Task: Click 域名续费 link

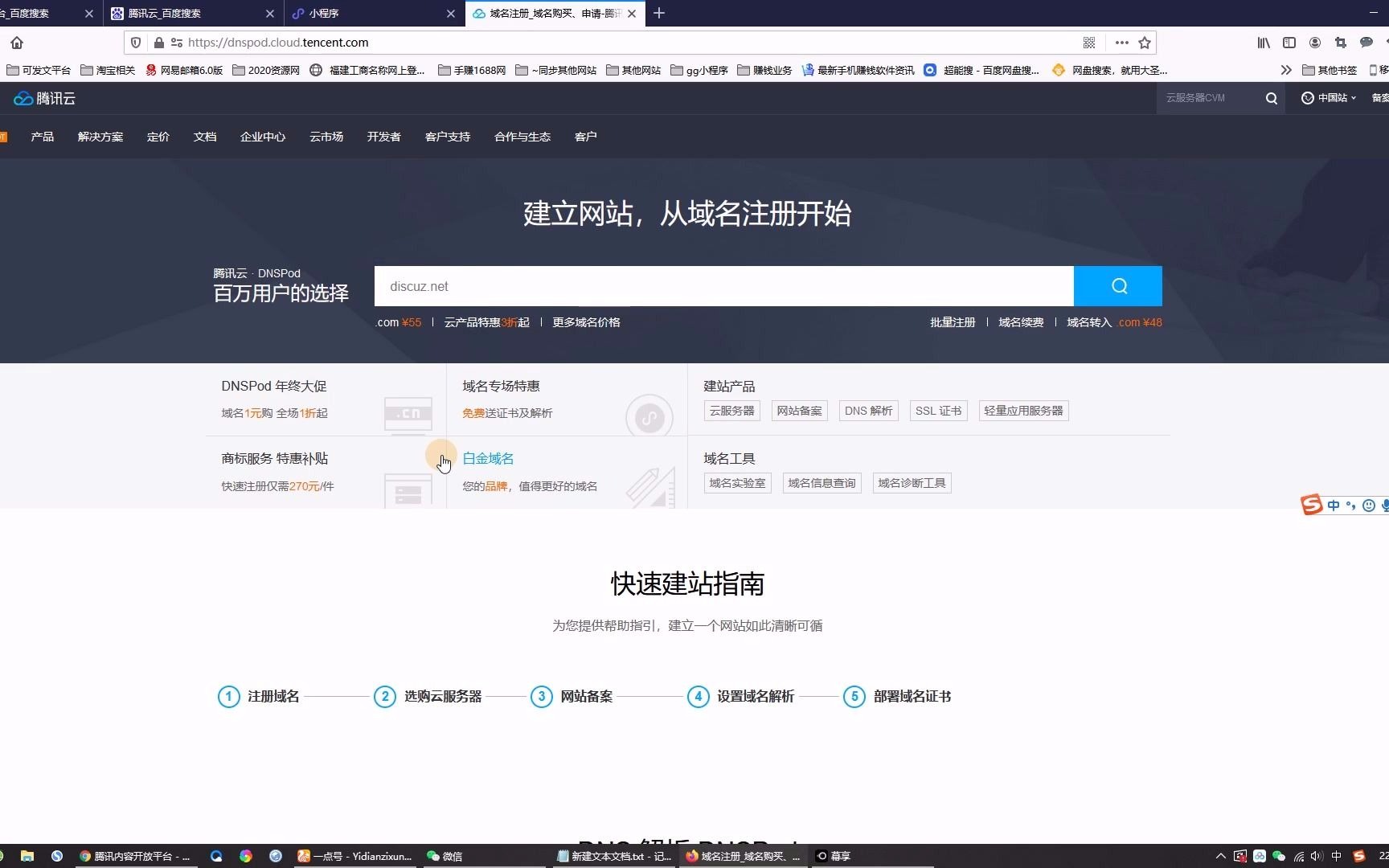Action: 1021,322
